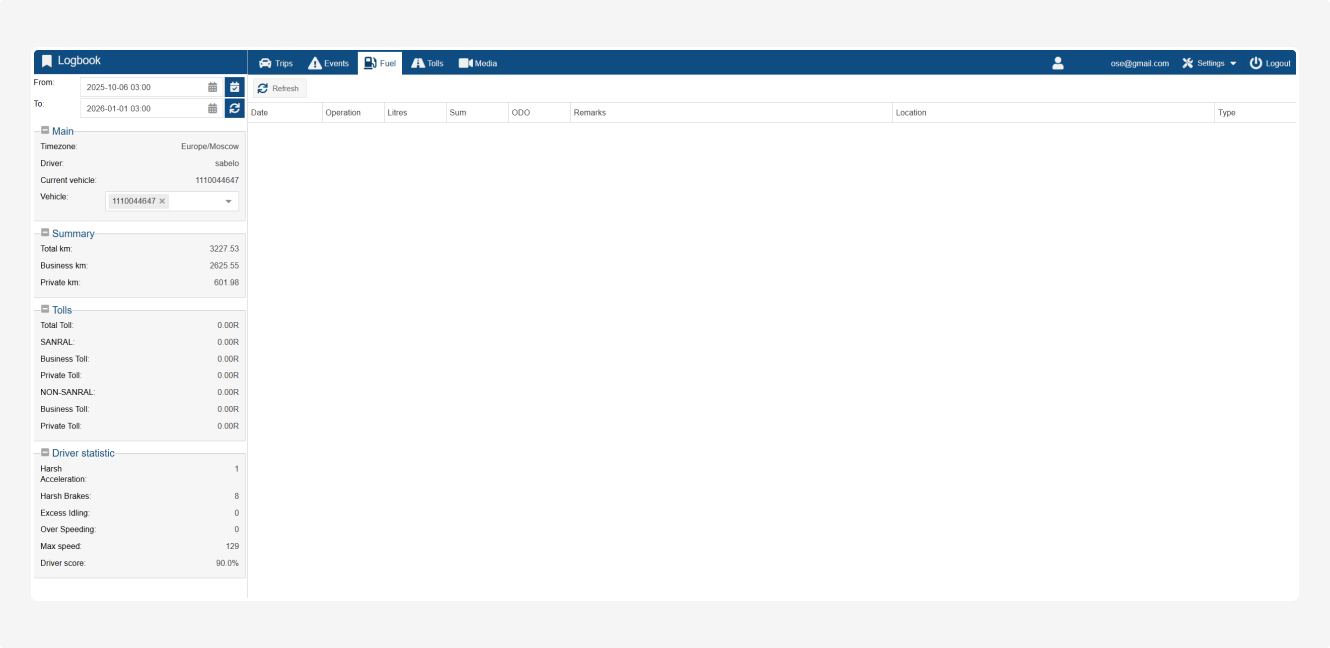Collapse the Driver statistic section
The image size is (1330, 648).
[45, 452]
